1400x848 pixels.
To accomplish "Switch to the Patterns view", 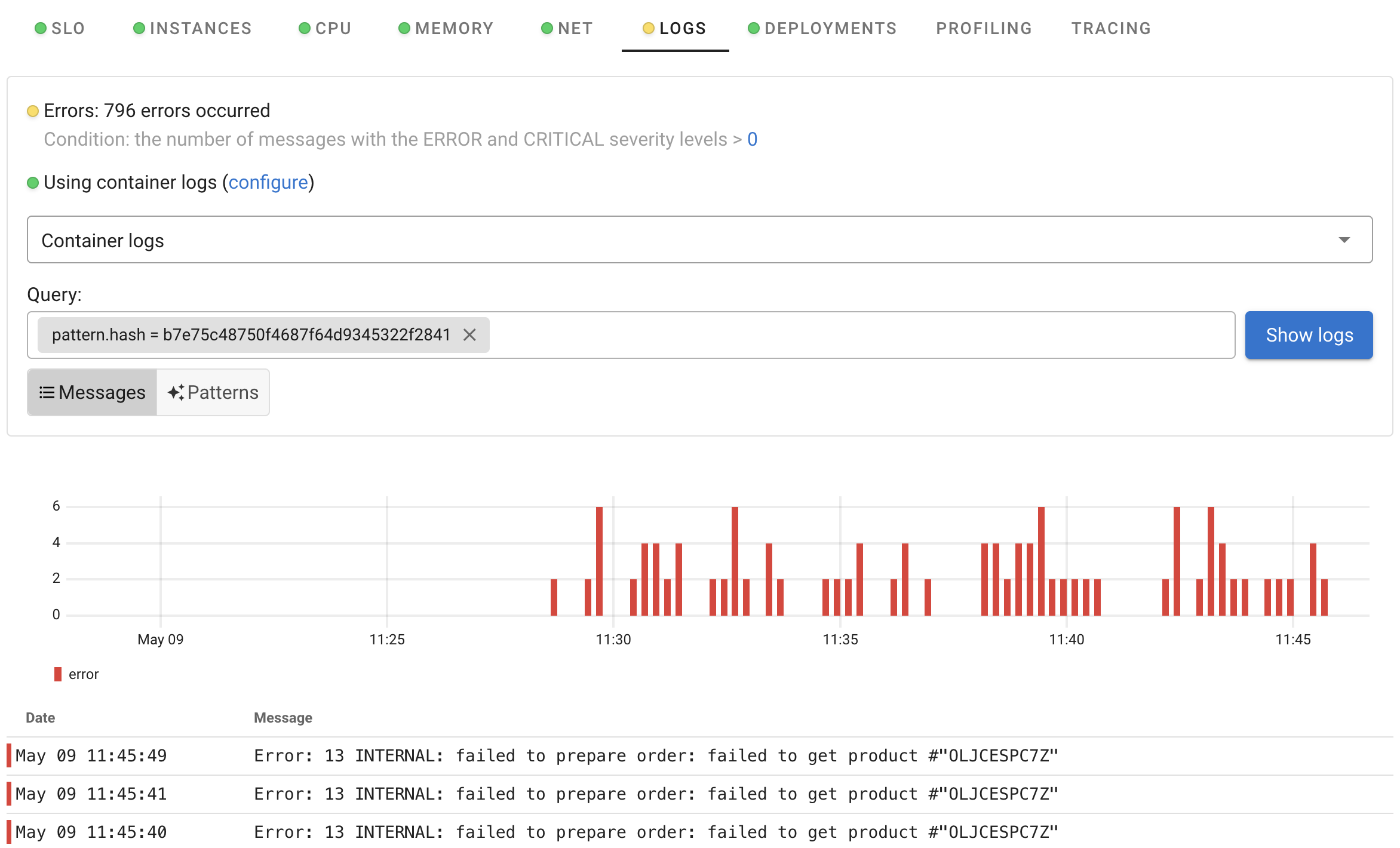I will click(213, 392).
